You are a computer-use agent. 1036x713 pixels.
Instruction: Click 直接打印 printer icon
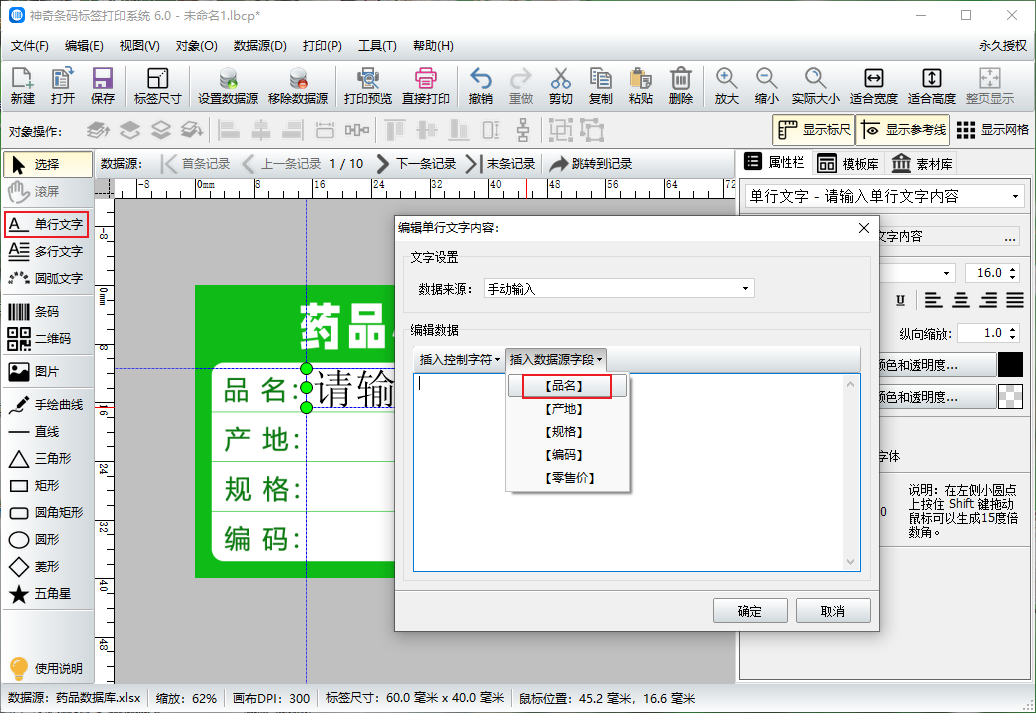tap(426, 86)
